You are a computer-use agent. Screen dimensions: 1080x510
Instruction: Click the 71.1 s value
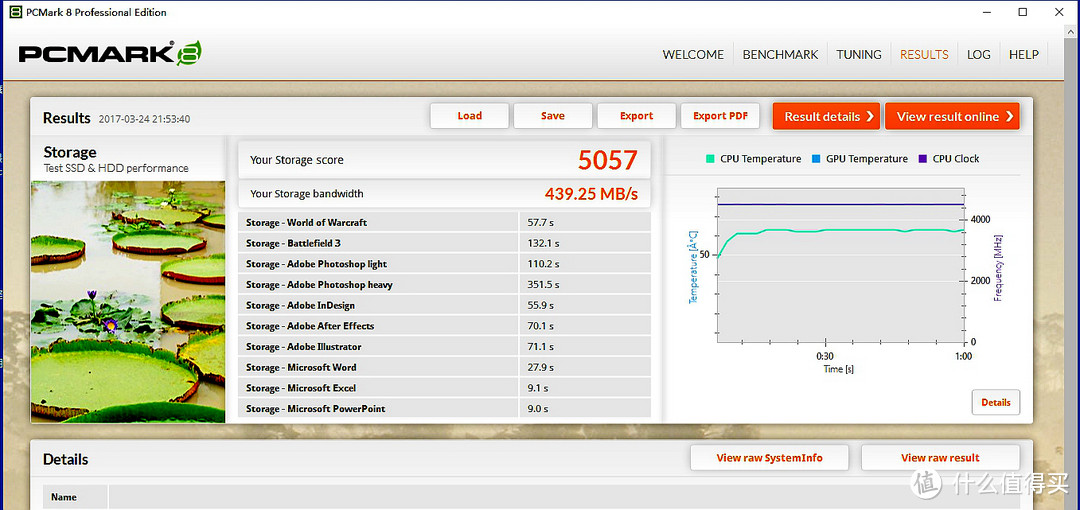(540, 347)
